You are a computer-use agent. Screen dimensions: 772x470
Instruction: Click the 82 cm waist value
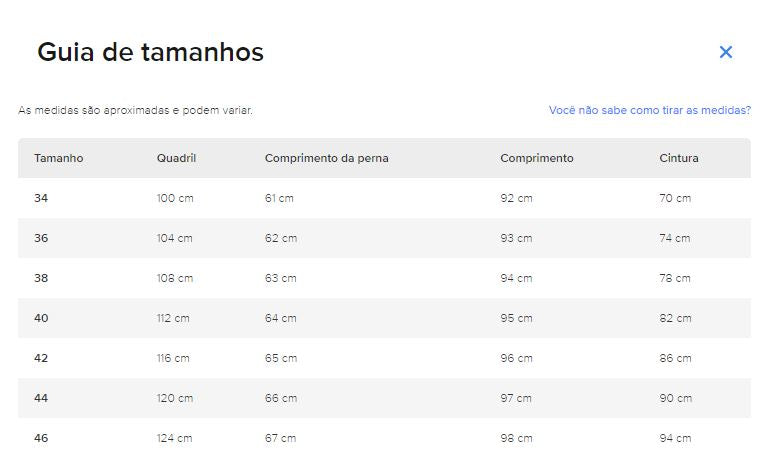(x=676, y=318)
